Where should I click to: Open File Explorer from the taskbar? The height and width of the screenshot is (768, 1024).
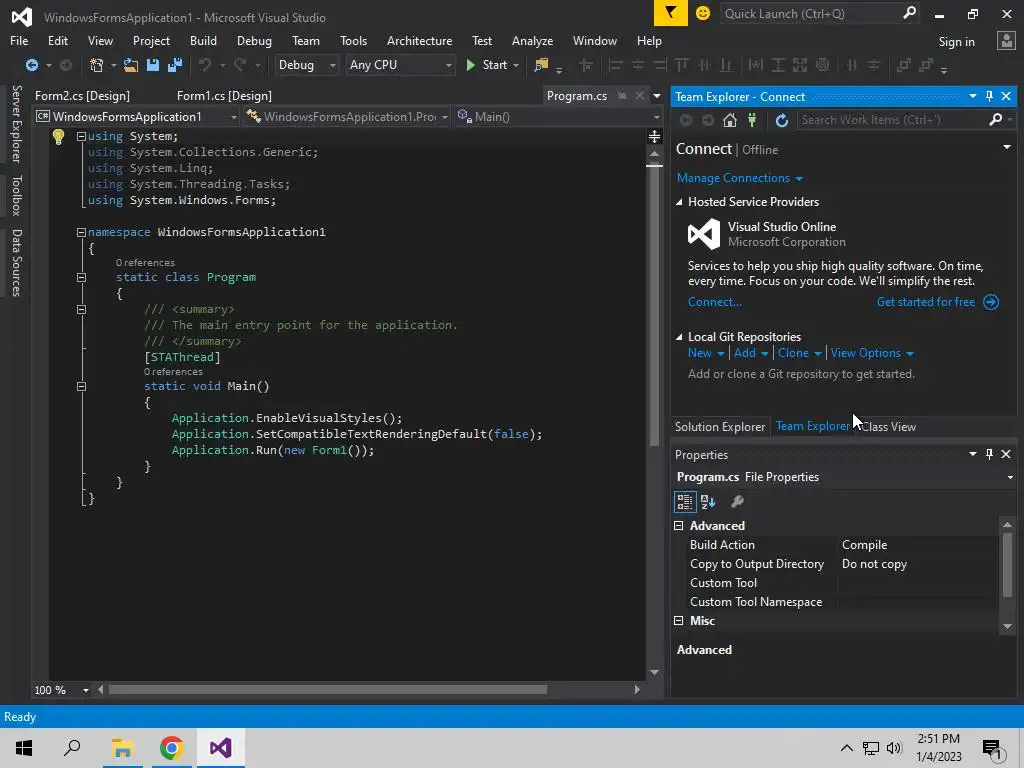point(122,748)
